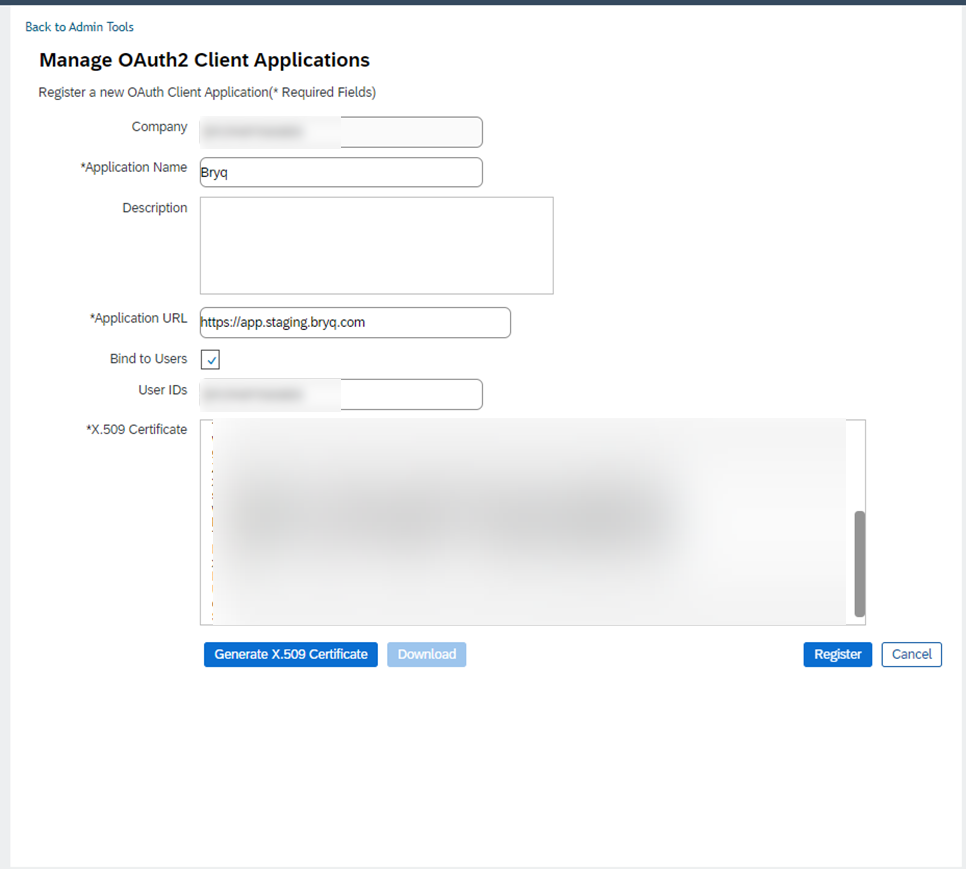Go back to Admin Tools
Image resolution: width=966 pixels, height=869 pixels.
point(79,27)
